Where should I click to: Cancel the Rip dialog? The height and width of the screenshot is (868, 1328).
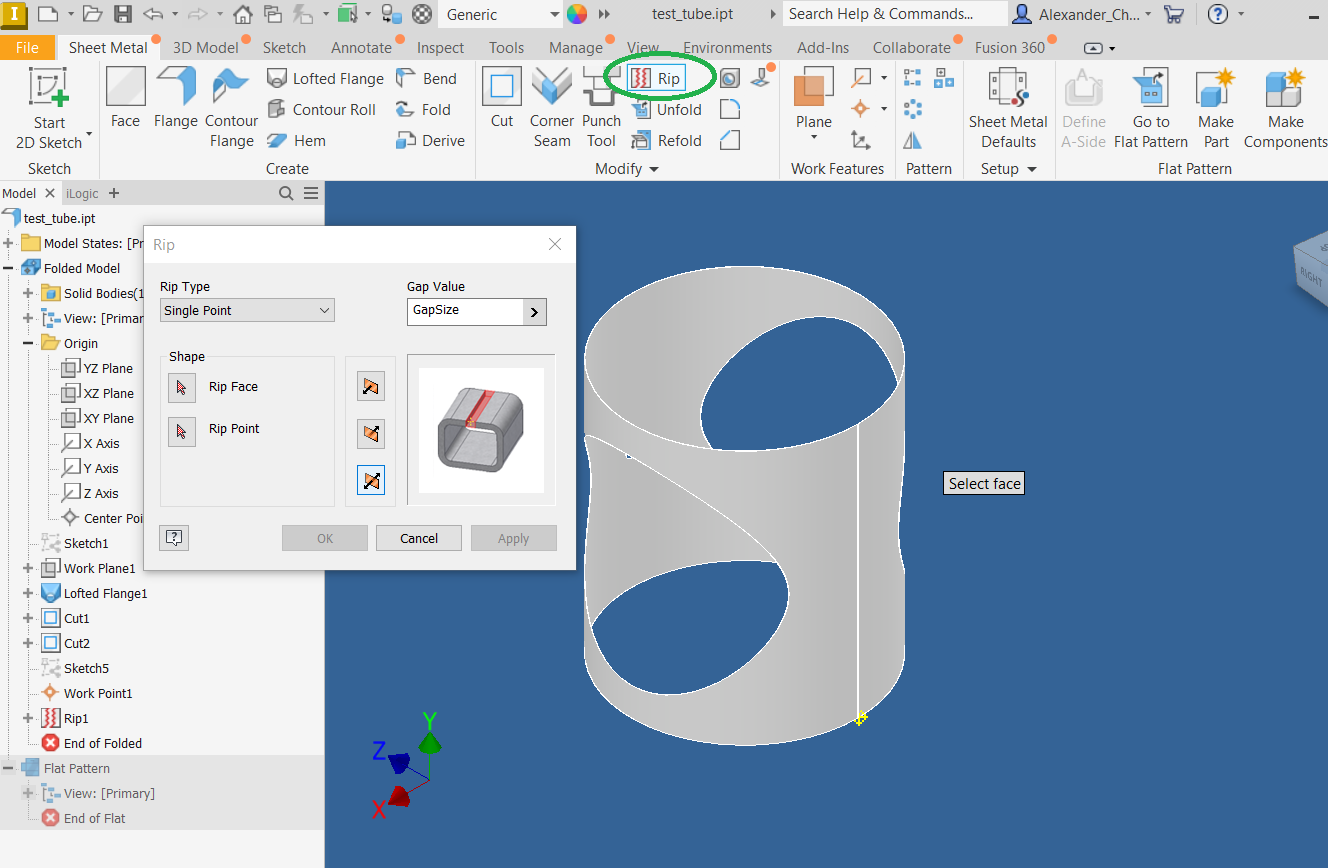(x=418, y=537)
